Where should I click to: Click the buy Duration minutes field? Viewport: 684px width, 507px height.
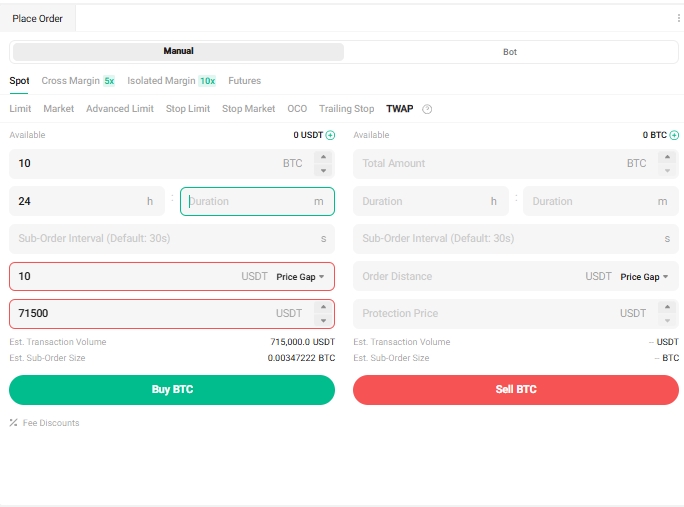pyautogui.click(x=248, y=201)
